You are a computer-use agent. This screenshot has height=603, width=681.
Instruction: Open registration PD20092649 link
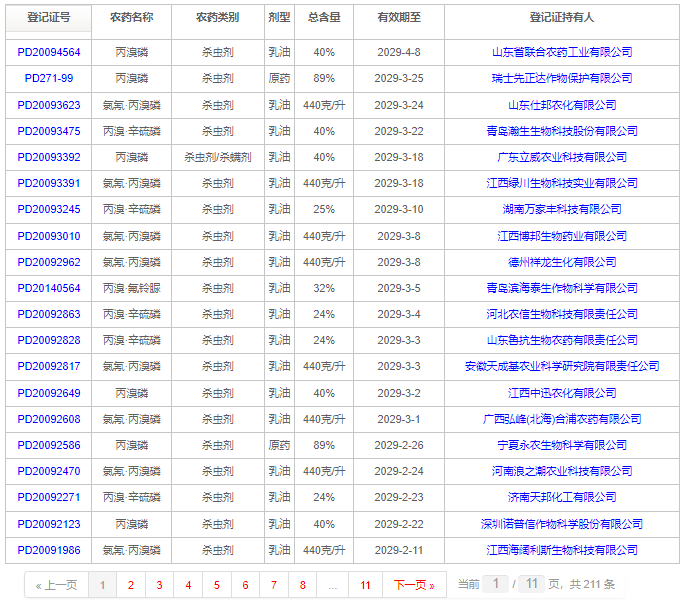pyautogui.click(x=49, y=394)
